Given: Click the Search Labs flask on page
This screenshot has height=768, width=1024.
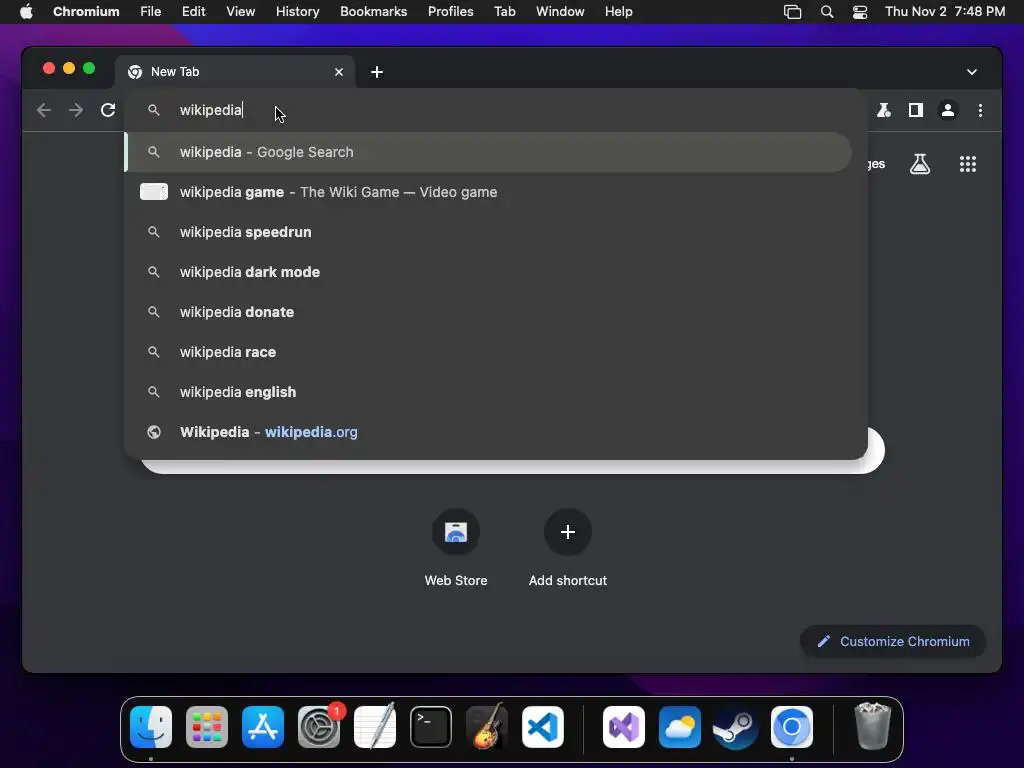Looking at the screenshot, I should [x=920, y=164].
